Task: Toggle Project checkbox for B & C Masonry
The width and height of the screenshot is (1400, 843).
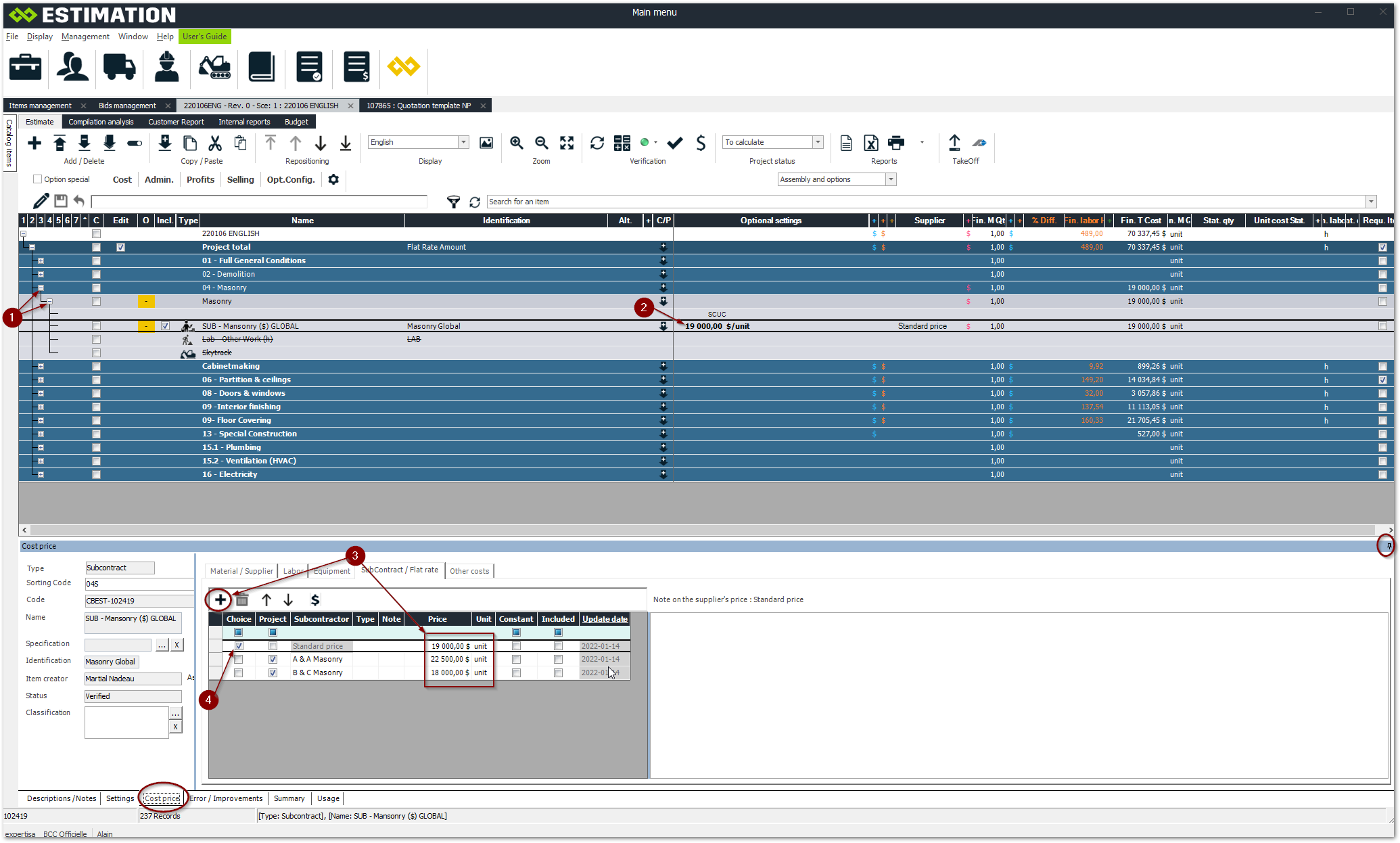Action: (x=273, y=673)
